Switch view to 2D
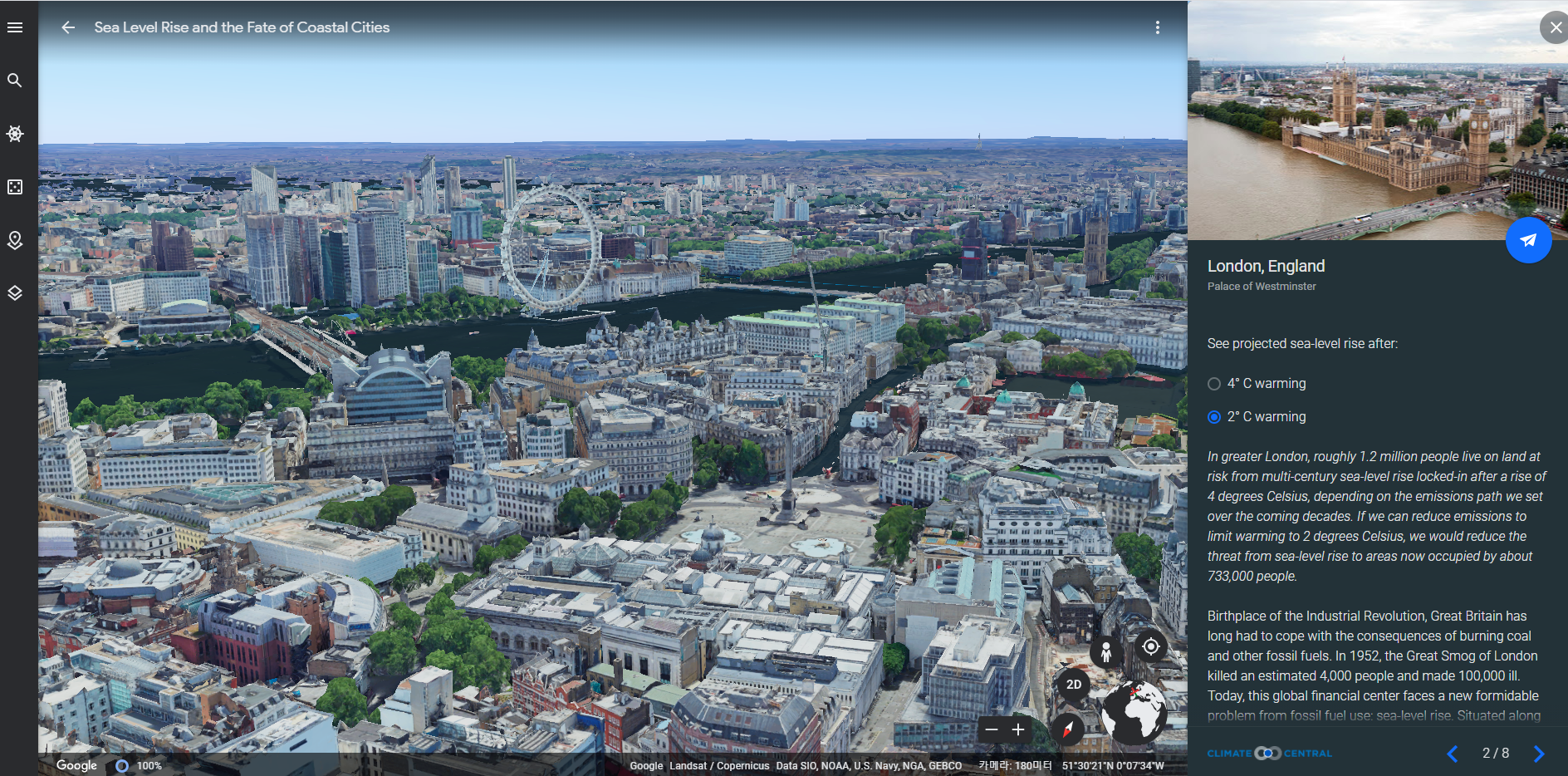Image resolution: width=1568 pixels, height=776 pixels. click(1074, 685)
